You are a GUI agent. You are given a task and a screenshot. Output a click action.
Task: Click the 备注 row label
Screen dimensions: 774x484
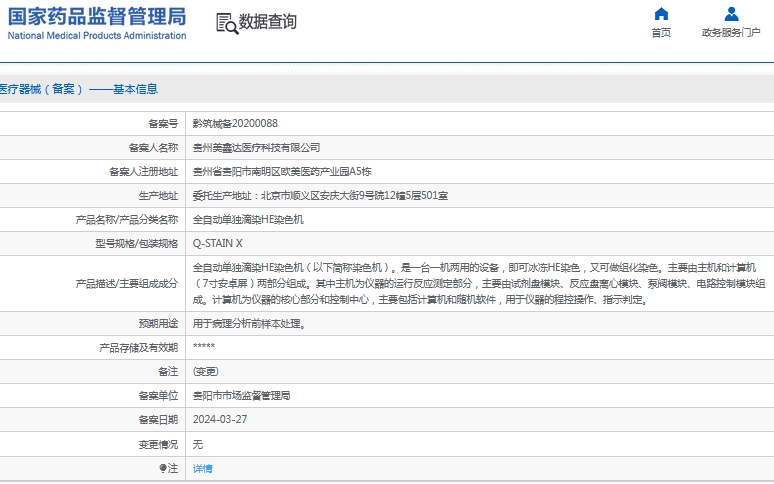tap(168, 372)
